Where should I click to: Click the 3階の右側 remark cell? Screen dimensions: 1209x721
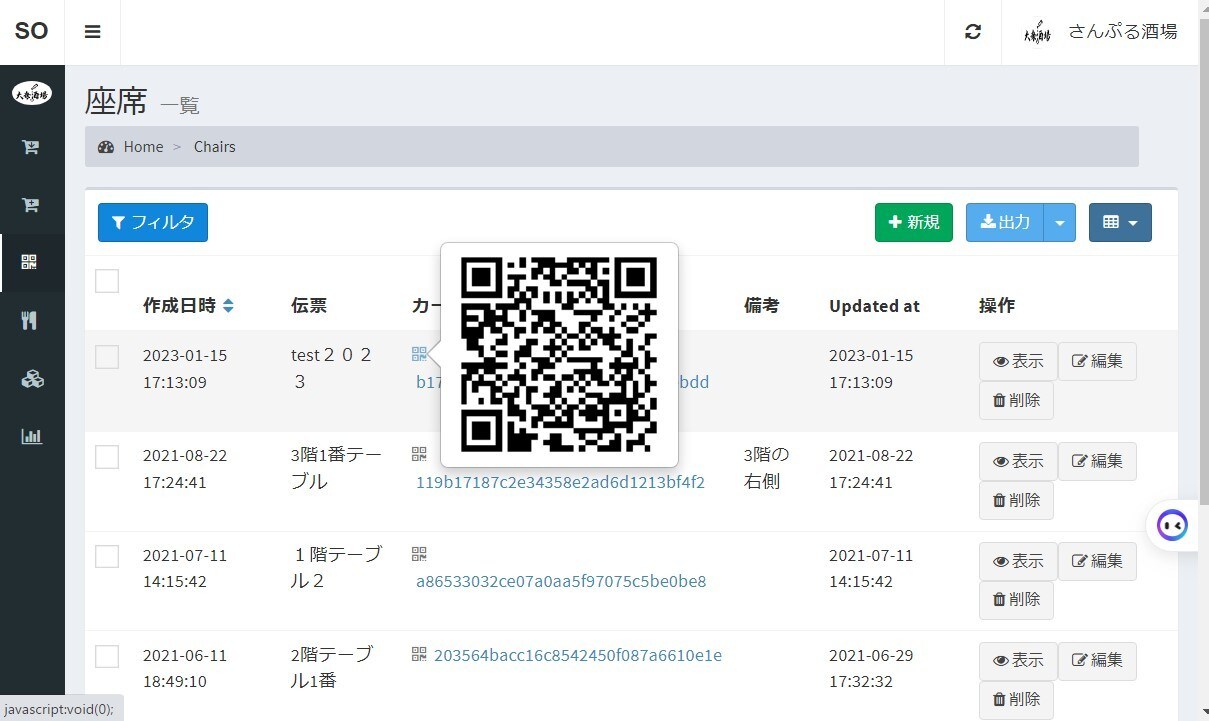click(767, 468)
